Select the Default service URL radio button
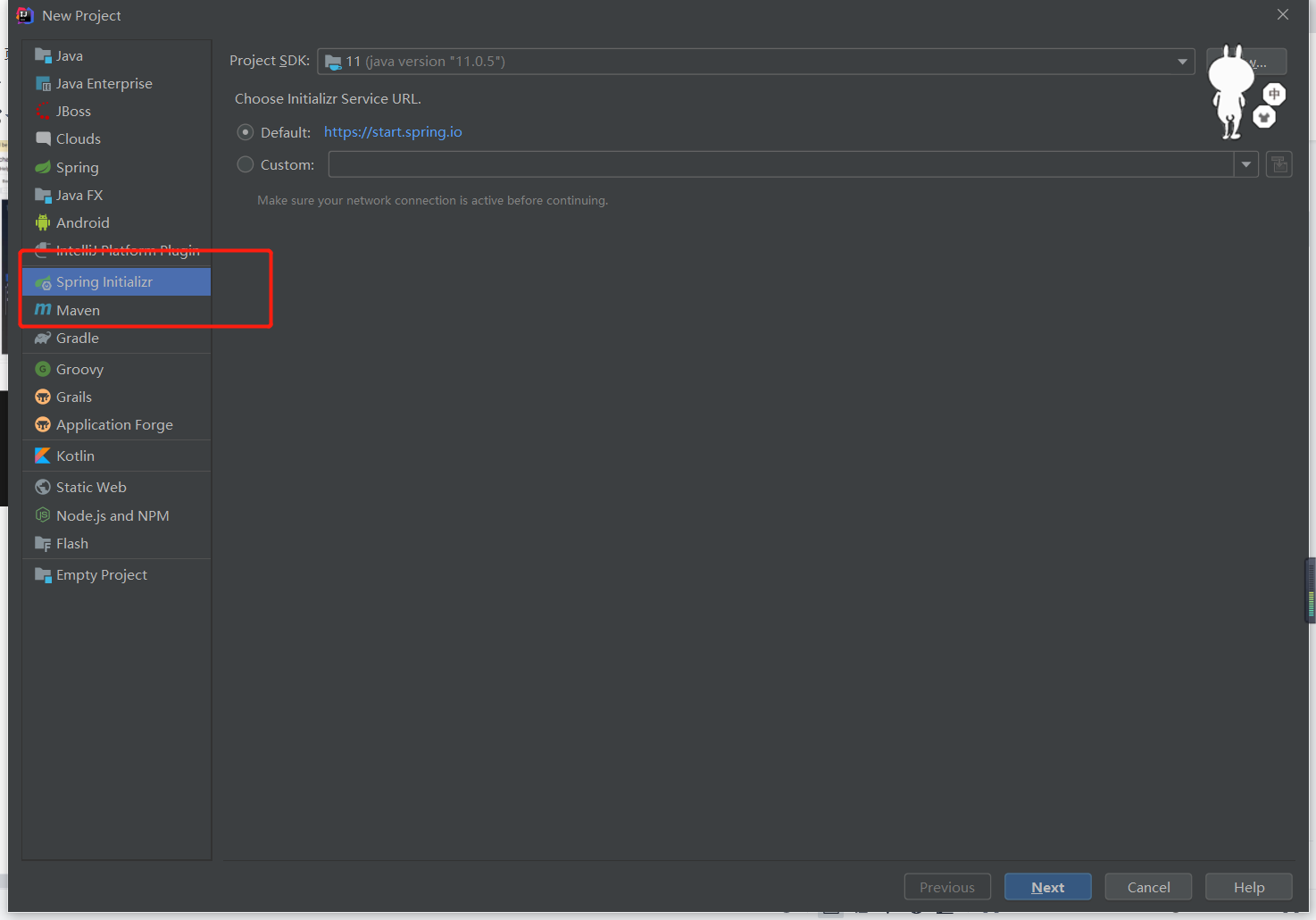1316x920 pixels. (246, 132)
